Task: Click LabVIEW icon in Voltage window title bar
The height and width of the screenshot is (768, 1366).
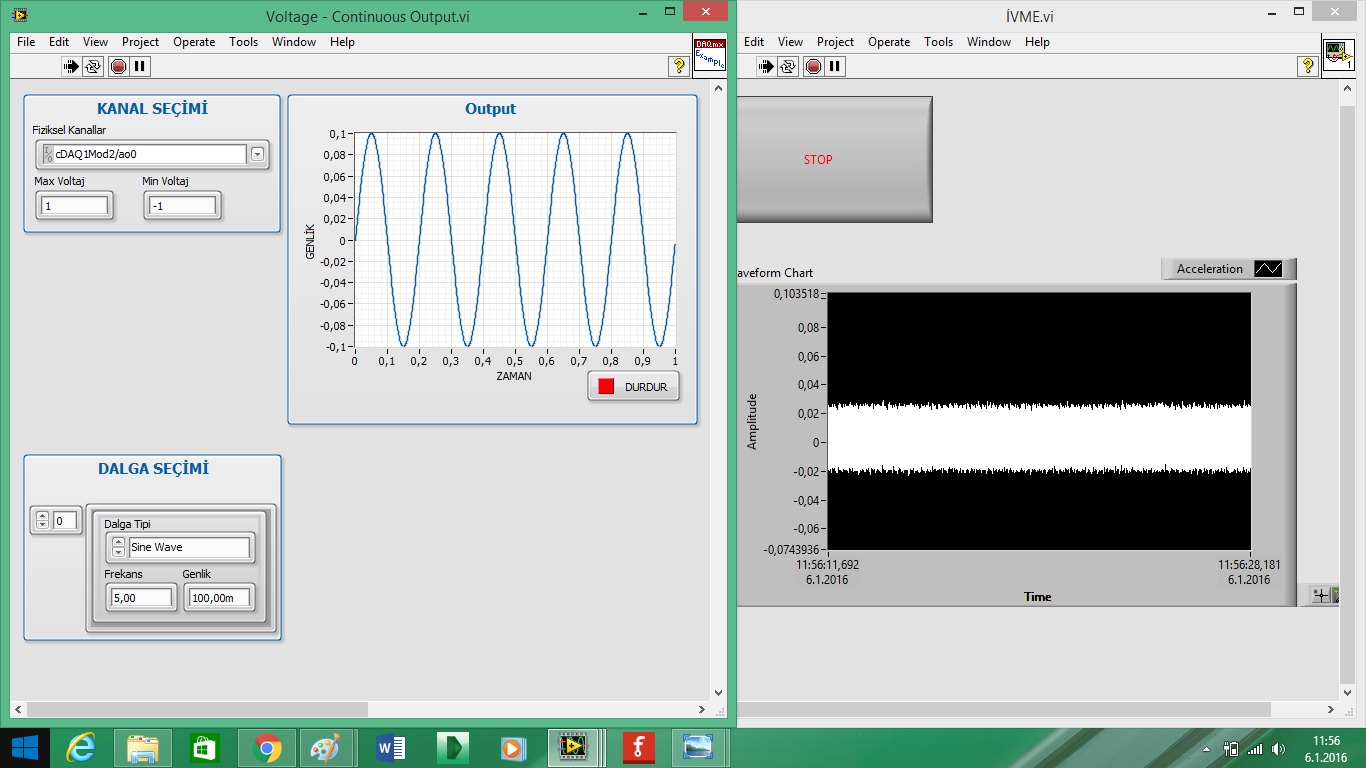Action: (x=21, y=15)
